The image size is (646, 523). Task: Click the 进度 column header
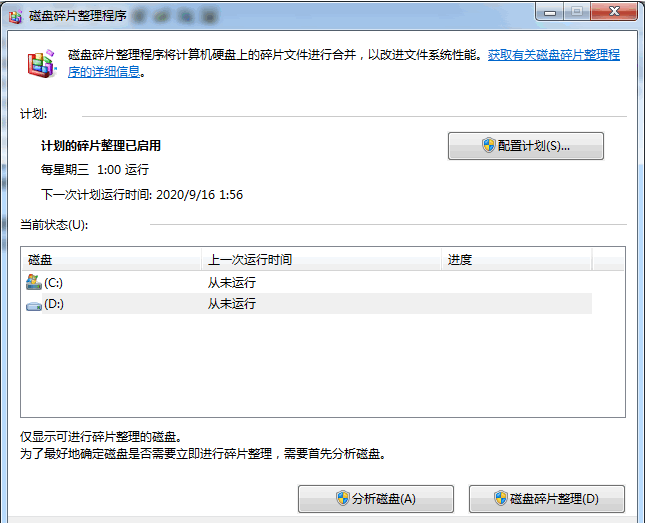click(x=515, y=260)
